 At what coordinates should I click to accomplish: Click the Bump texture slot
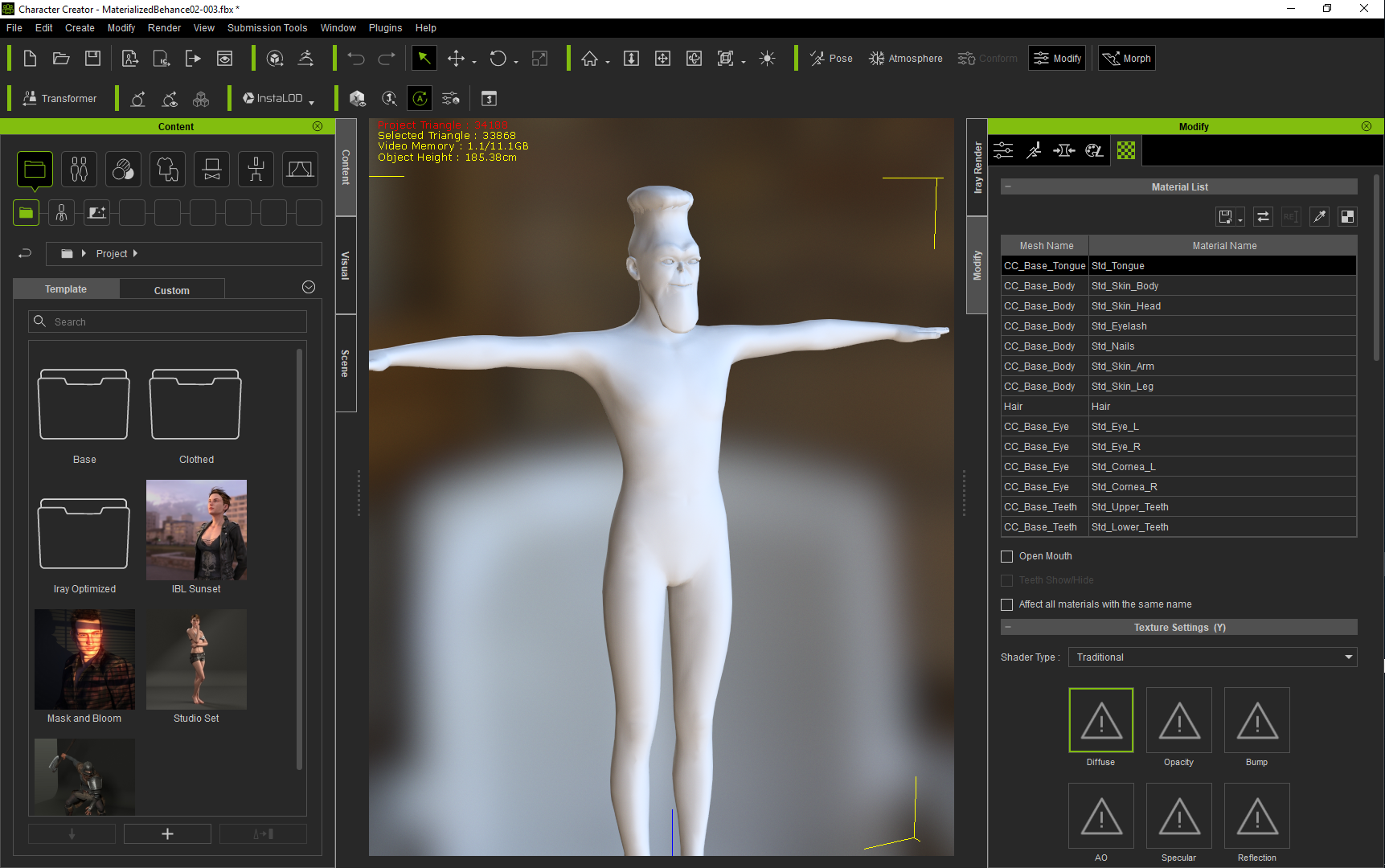coord(1257,719)
